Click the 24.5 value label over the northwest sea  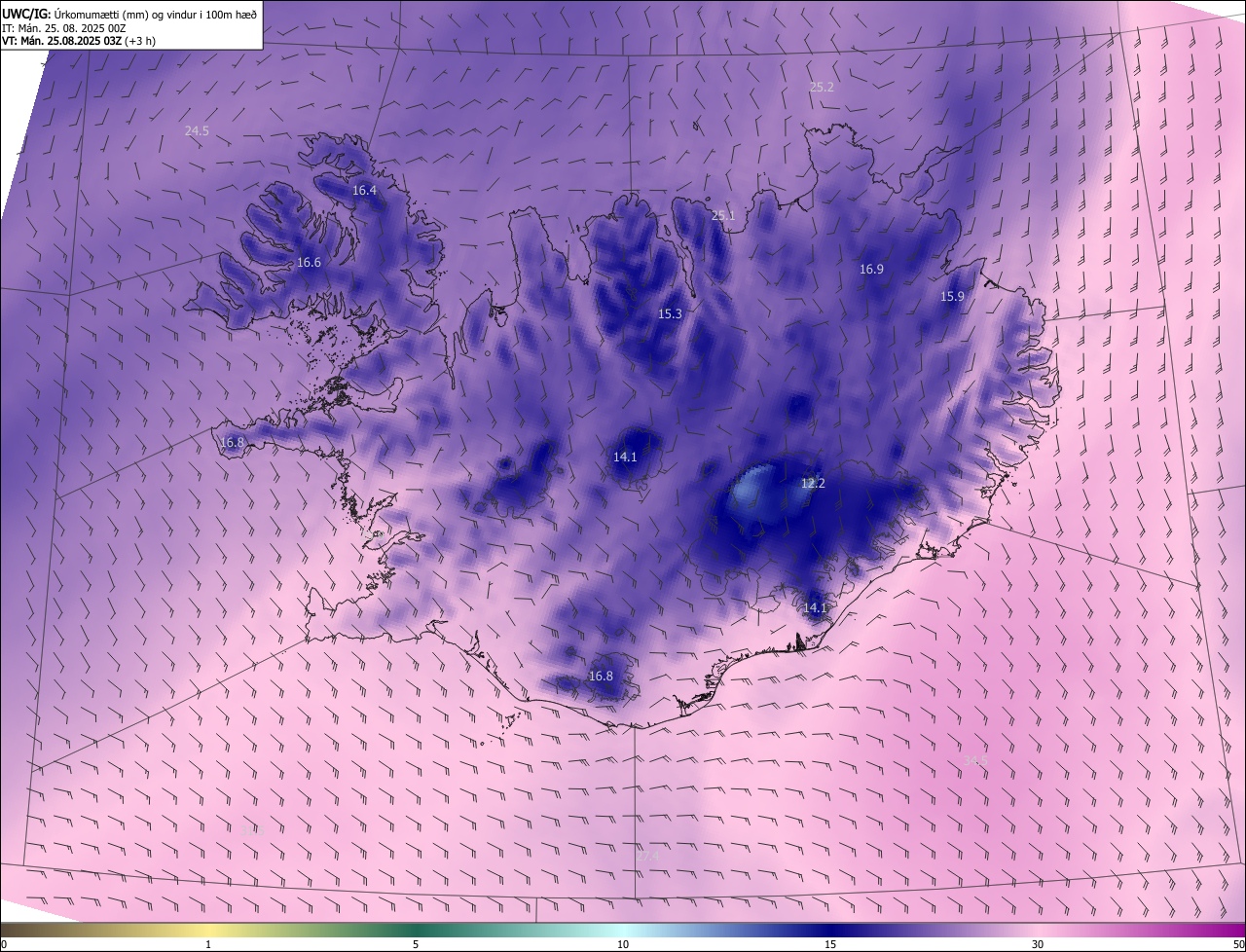197,130
